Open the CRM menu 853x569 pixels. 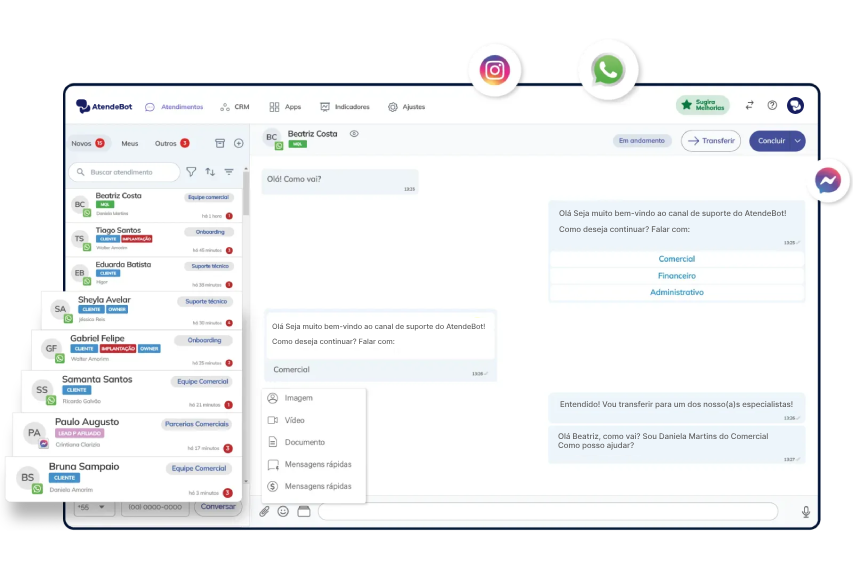235,107
